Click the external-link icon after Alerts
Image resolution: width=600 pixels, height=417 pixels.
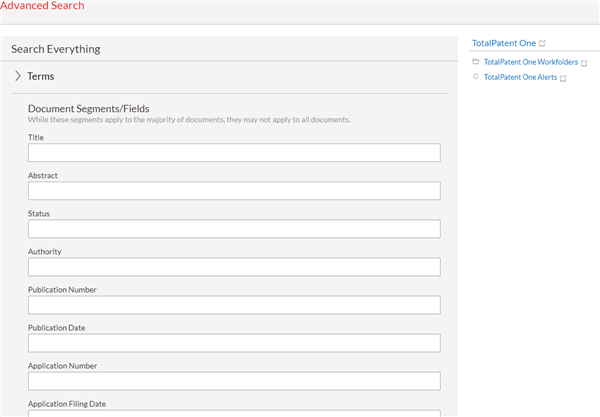[563, 78]
